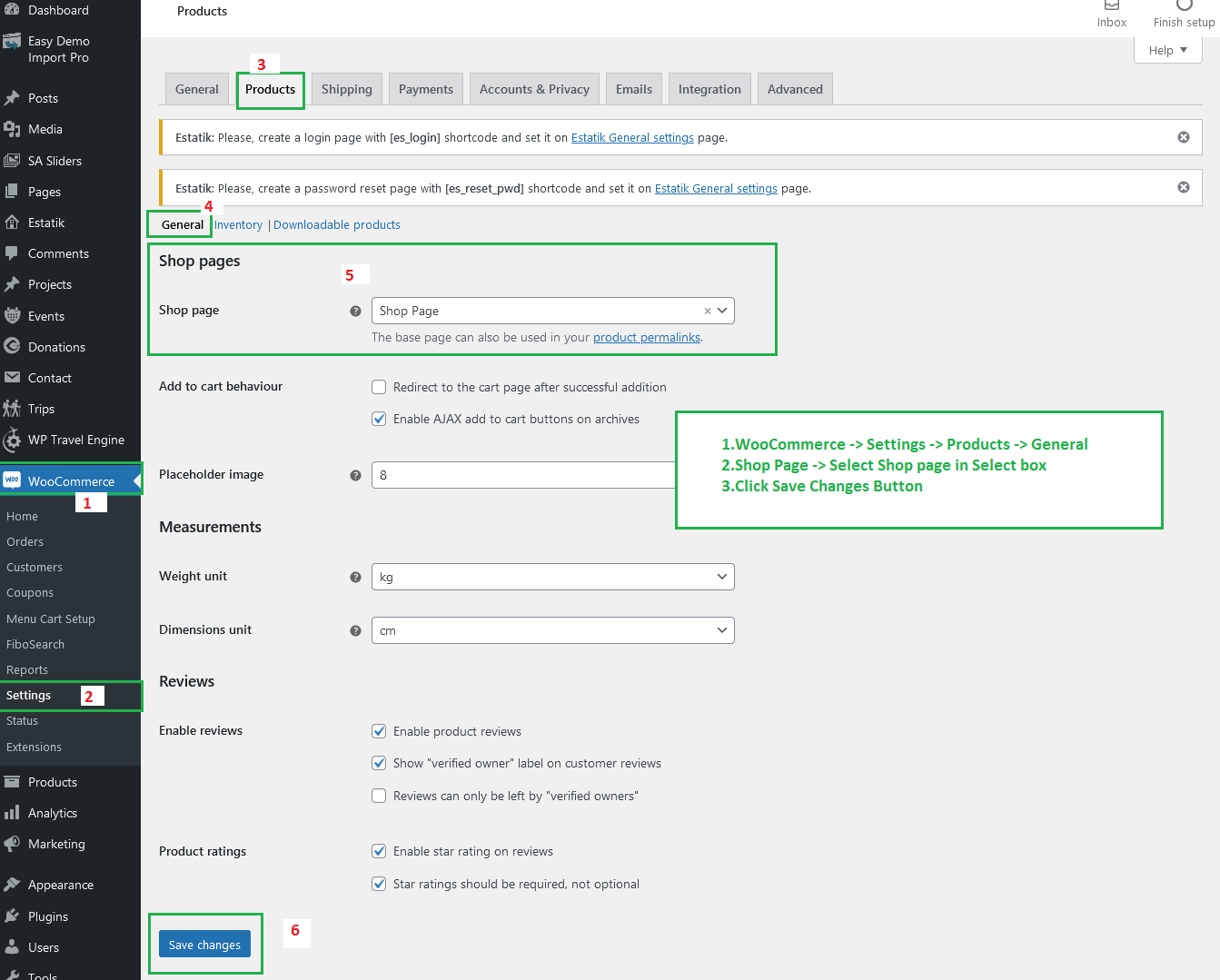Open Downloadable products subsection link

coord(337,224)
